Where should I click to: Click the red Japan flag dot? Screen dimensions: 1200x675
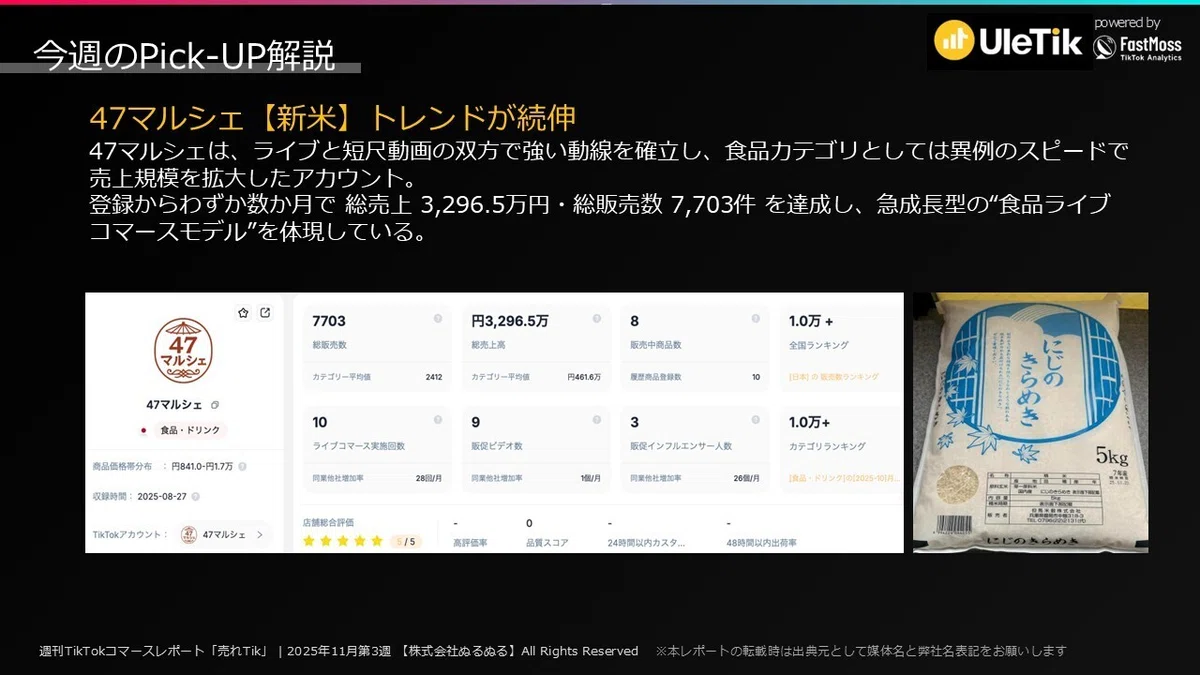(x=145, y=430)
